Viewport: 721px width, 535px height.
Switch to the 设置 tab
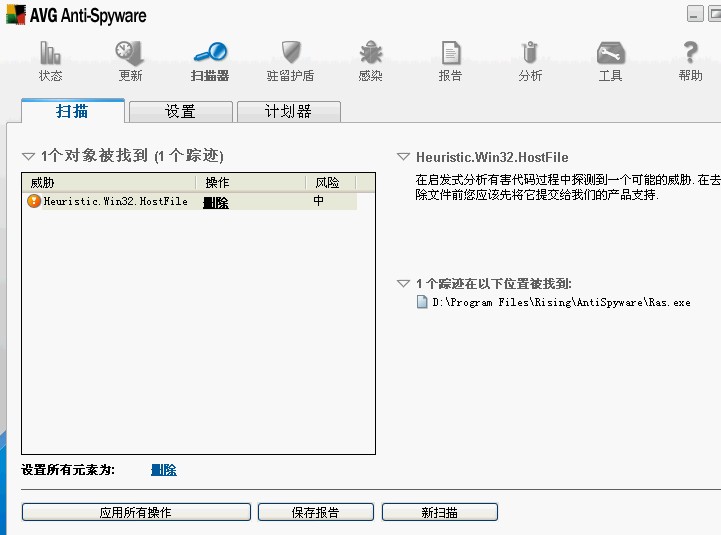[x=181, y=111]
